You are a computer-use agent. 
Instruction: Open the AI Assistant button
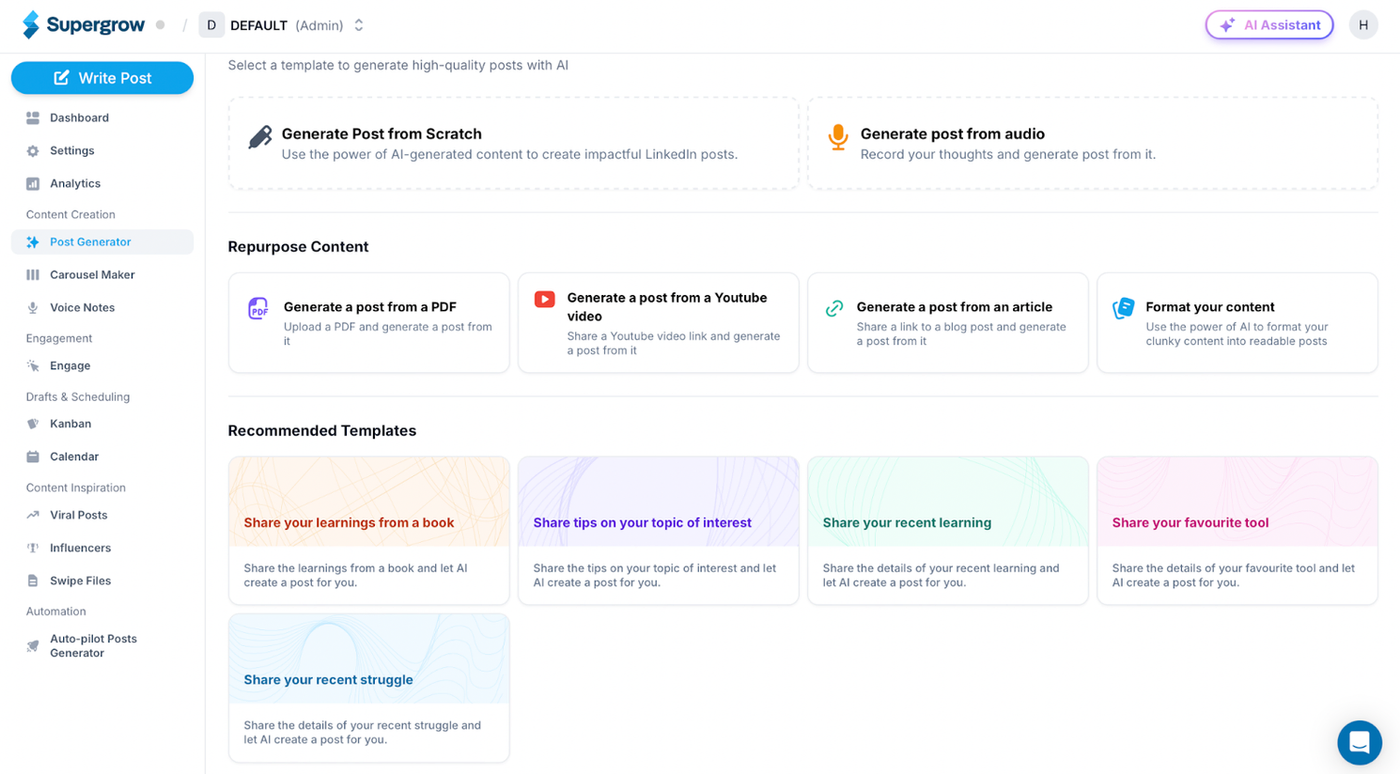click(x=1269, y=25)
